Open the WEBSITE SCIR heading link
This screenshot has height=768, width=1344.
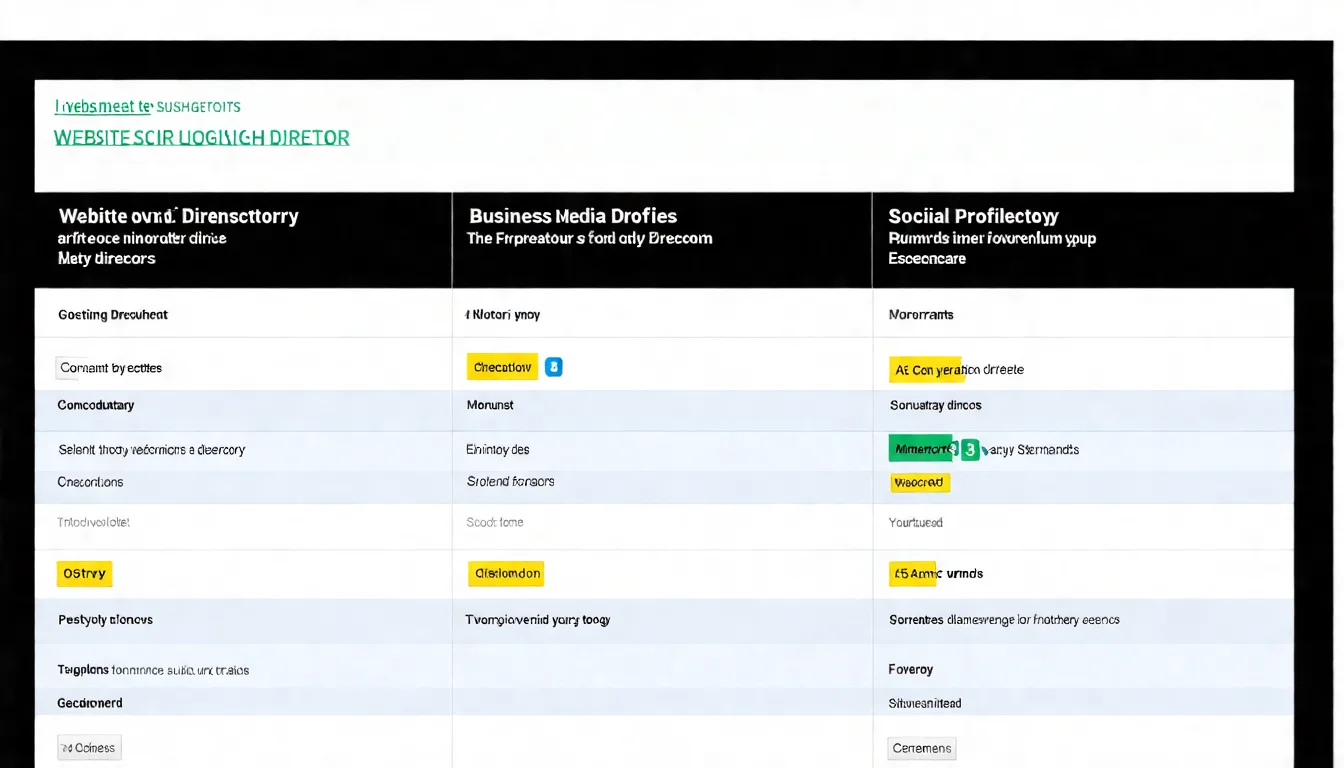click(202, 138)
